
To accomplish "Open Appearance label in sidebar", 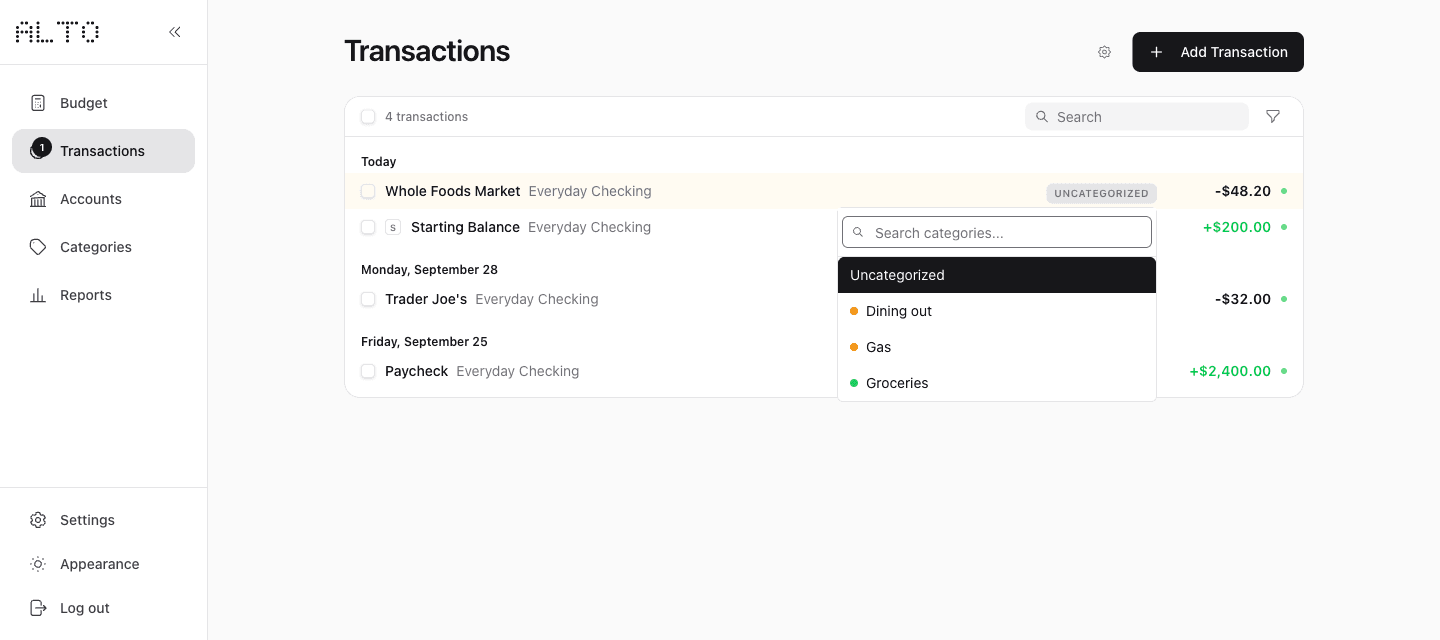I will pos(99,564).
